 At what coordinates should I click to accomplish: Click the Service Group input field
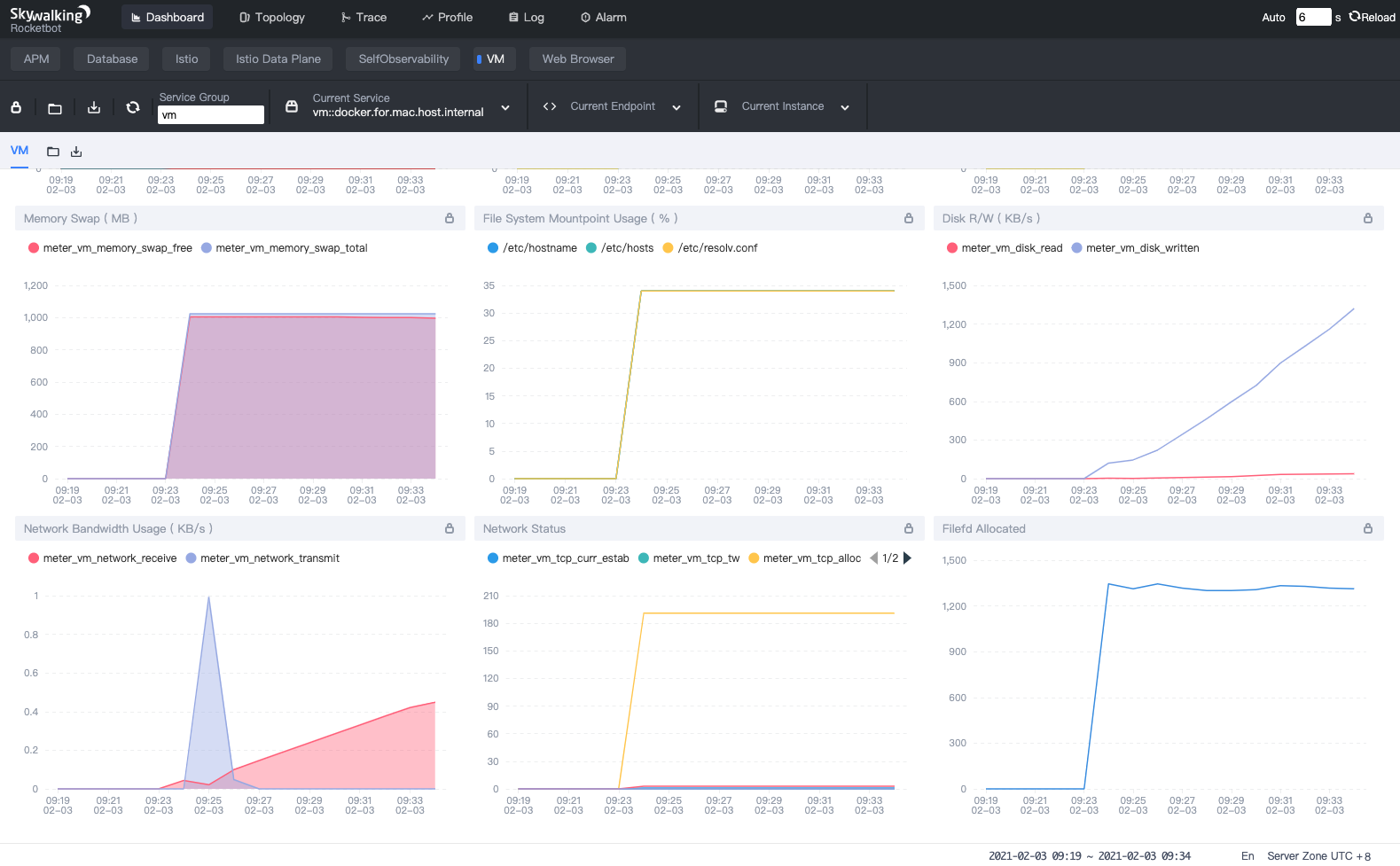210,115
